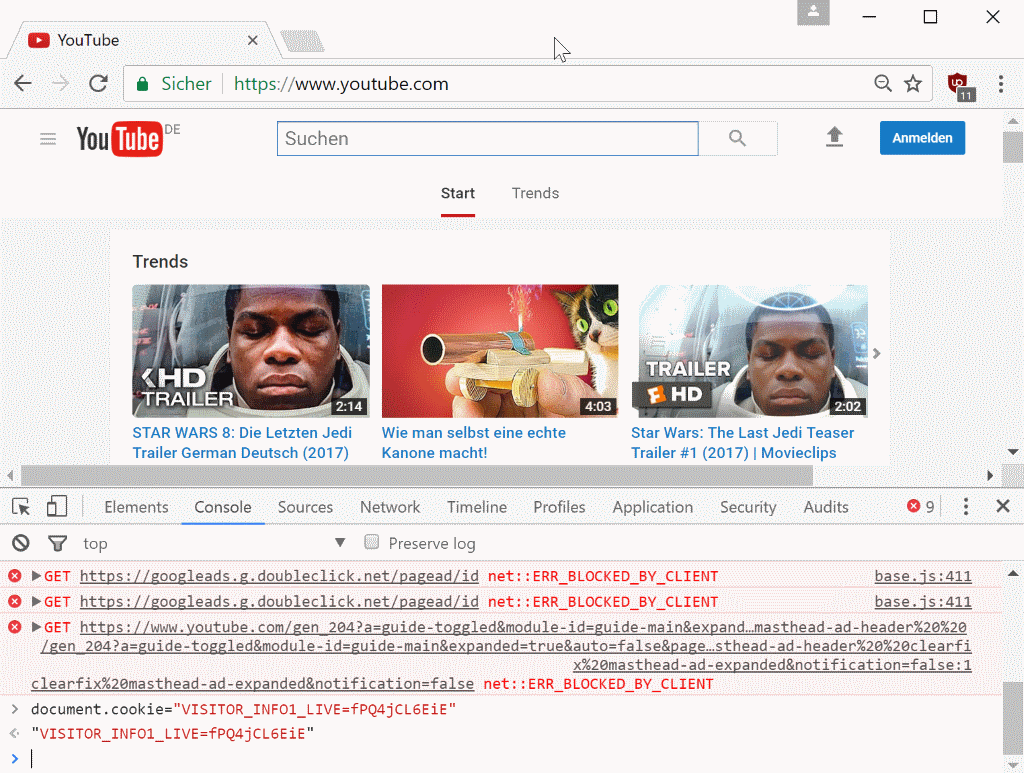Activate the DevTools inspect element picker
This screenshot has width=1024, height=773.
click(21, 507)
